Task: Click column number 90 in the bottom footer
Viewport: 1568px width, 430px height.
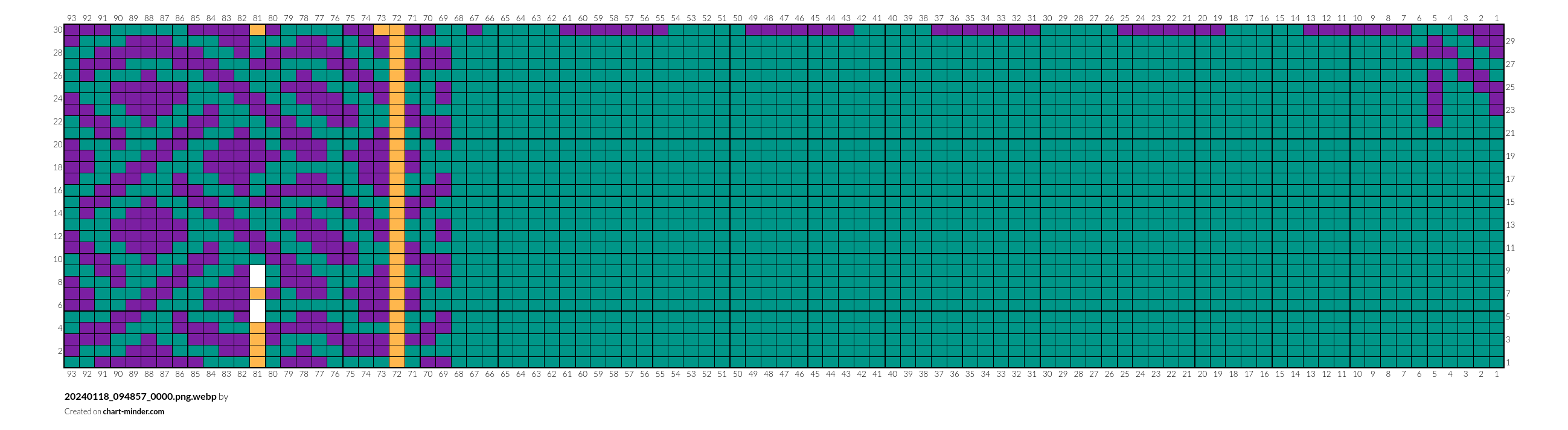Action: [118, 374]
